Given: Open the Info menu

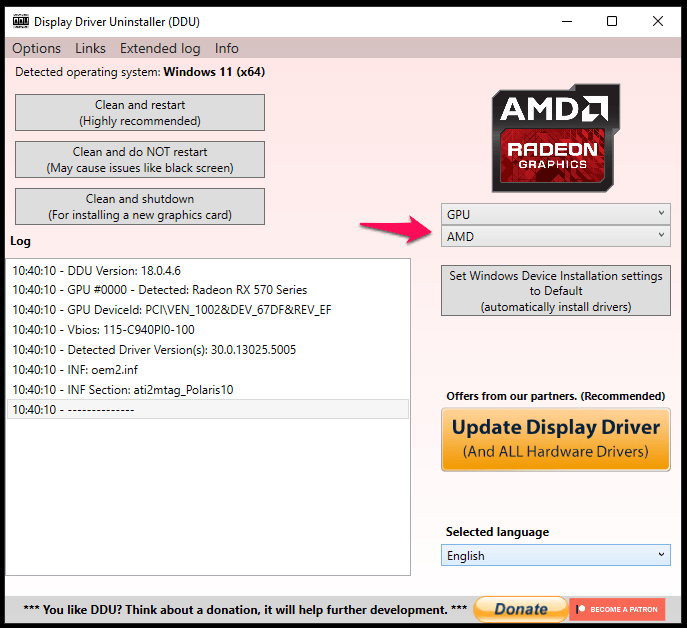Looking at the screenshot, I should coord(227,48).
